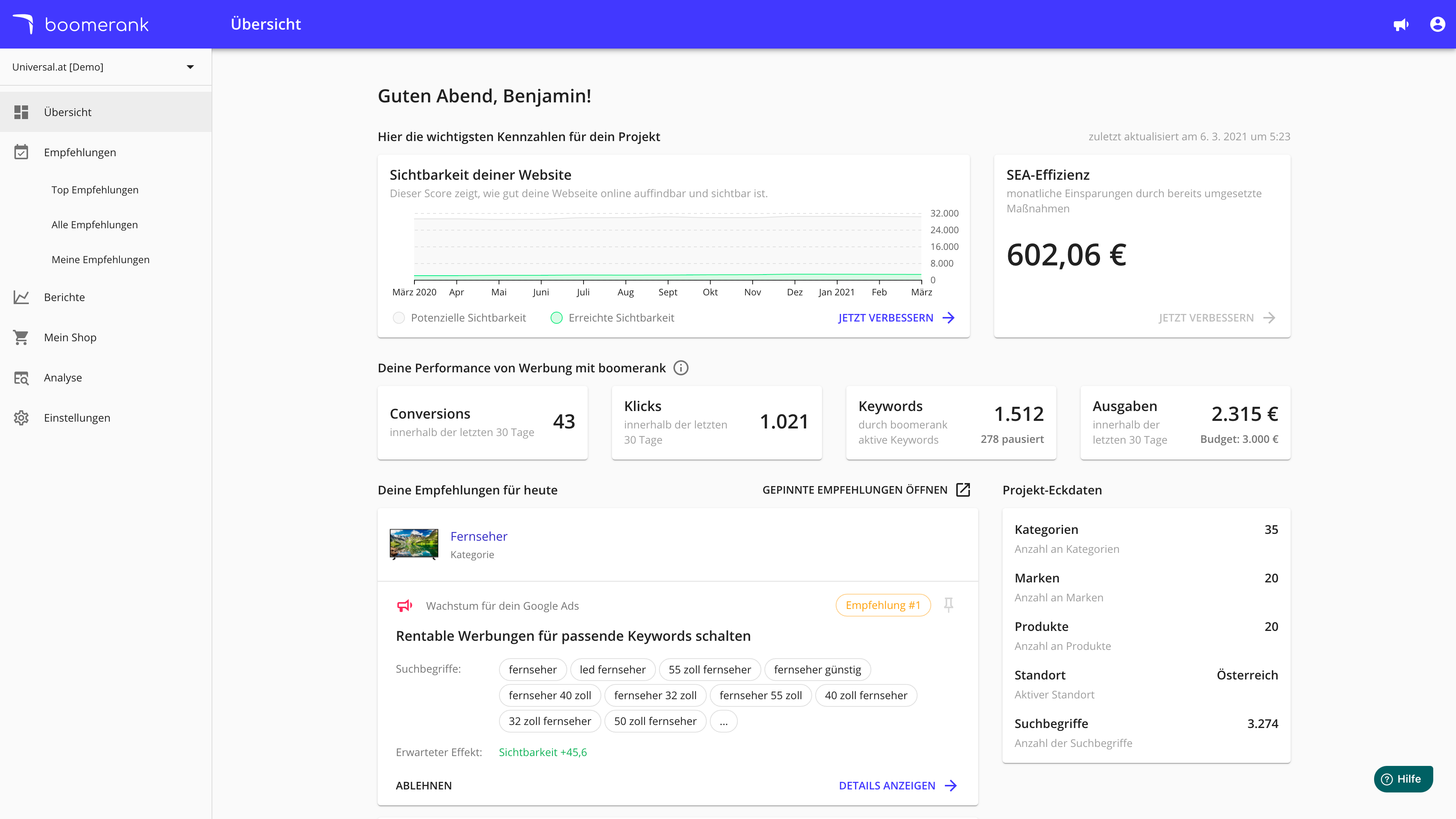This screenshot has height=819, width=1456.
Task: Click the open-in-new icon beside gepinnte Empfehlungen
Action: pyautogui.click(x=963, y=490)
